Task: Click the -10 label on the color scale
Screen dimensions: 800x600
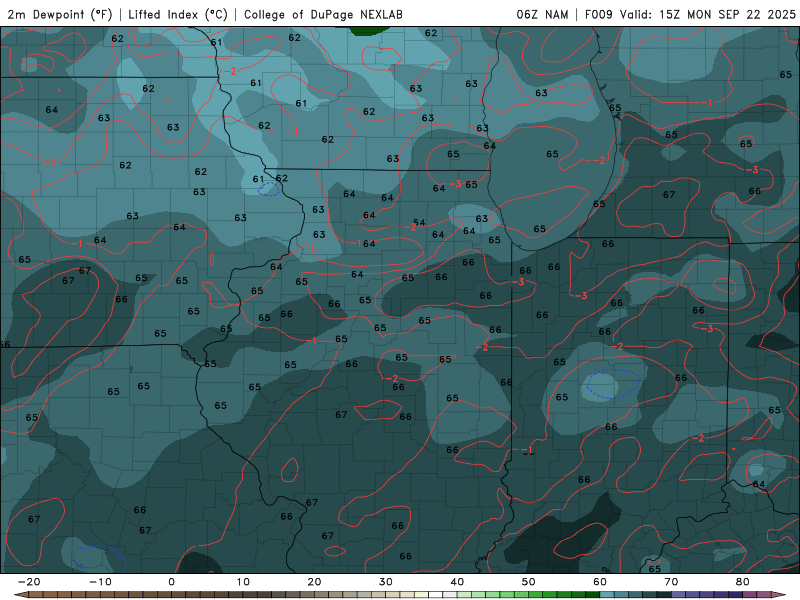Action: tap(100, 582)
